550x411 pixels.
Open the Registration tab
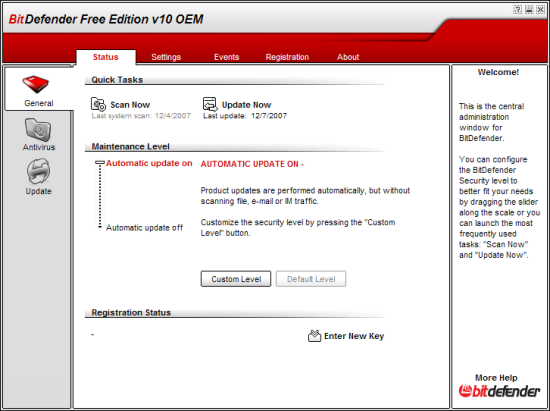tap(287, 57)
